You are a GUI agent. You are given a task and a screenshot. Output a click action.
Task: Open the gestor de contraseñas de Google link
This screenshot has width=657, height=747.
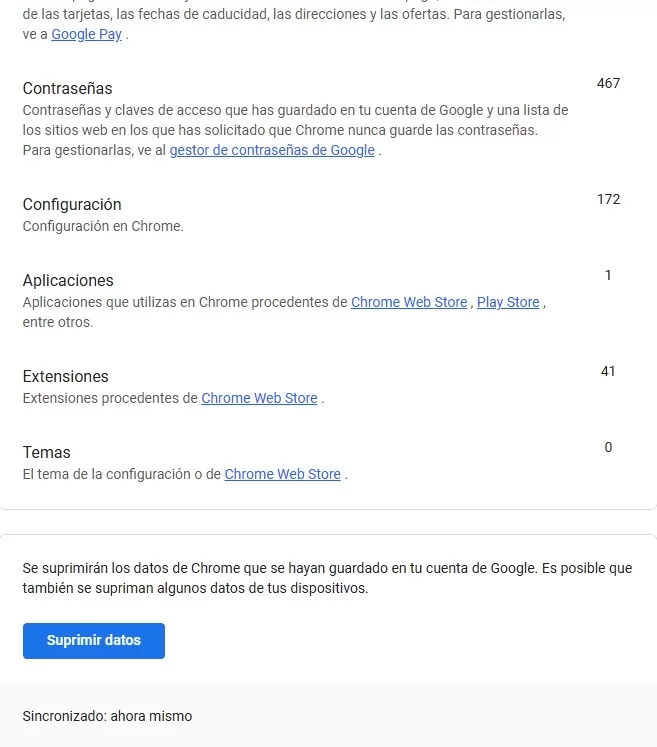pos(272,150)
